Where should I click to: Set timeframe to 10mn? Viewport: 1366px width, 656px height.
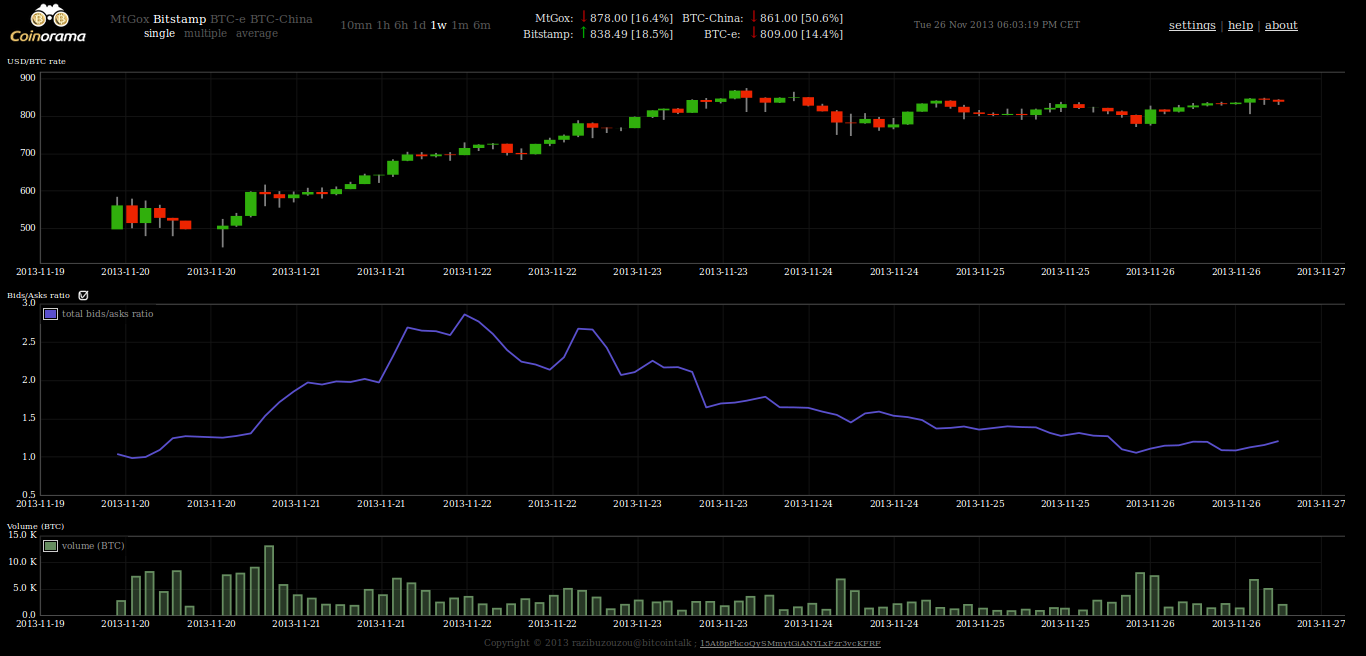[x=355, y=25]
